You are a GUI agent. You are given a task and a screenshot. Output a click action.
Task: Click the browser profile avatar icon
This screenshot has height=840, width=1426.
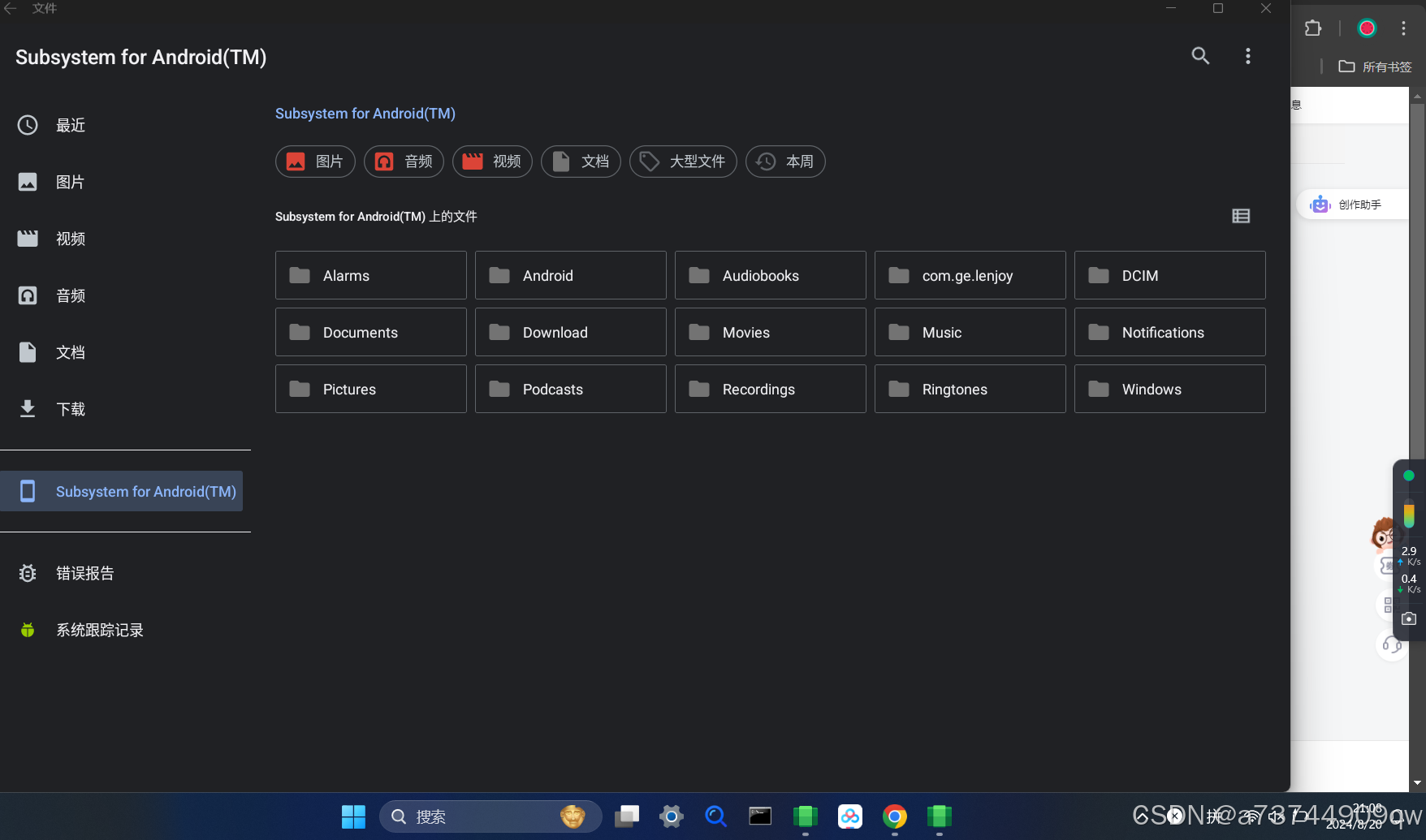tap(1367, 28)
